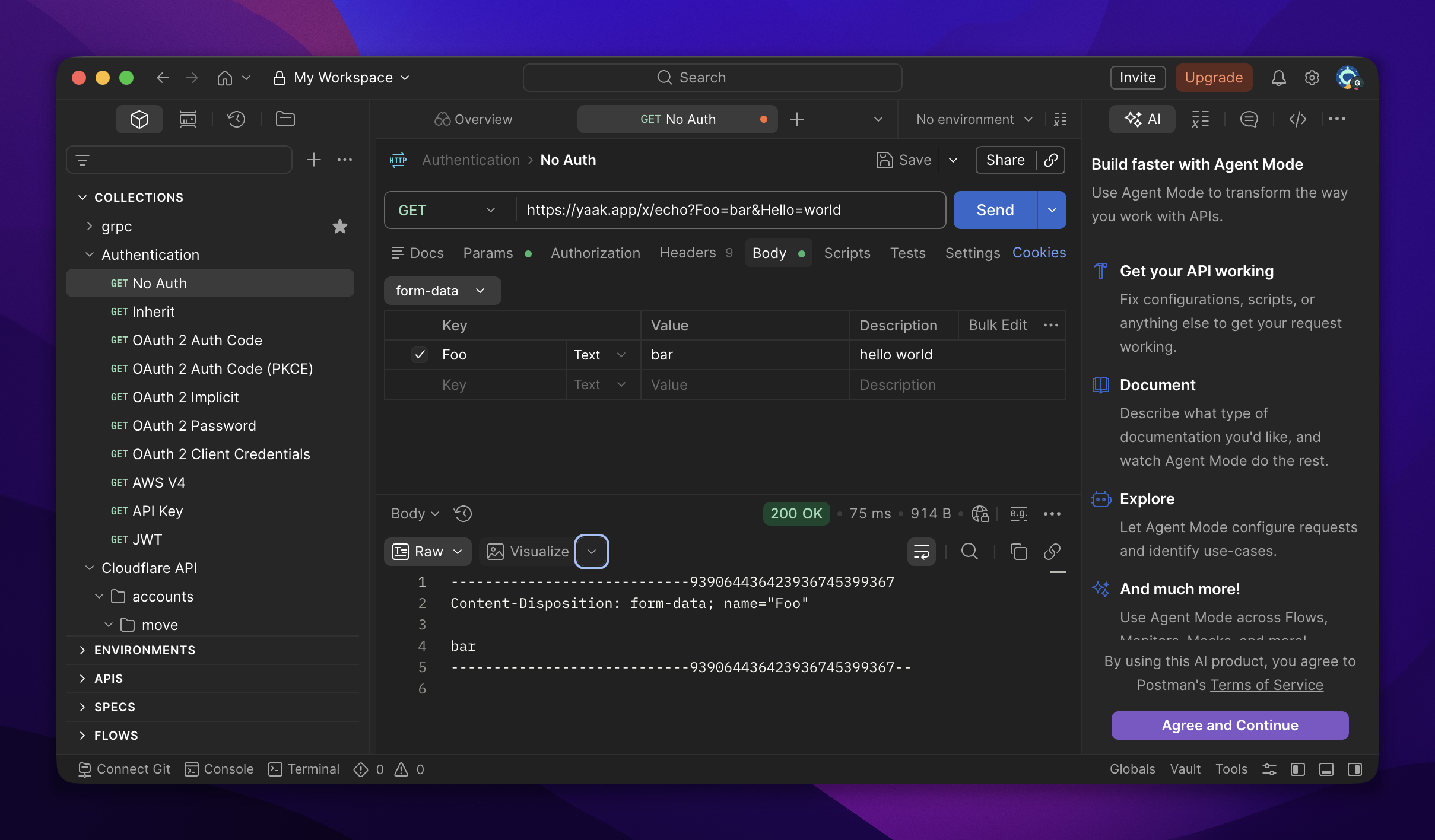Click the Upgrade button

(1214, 78)
